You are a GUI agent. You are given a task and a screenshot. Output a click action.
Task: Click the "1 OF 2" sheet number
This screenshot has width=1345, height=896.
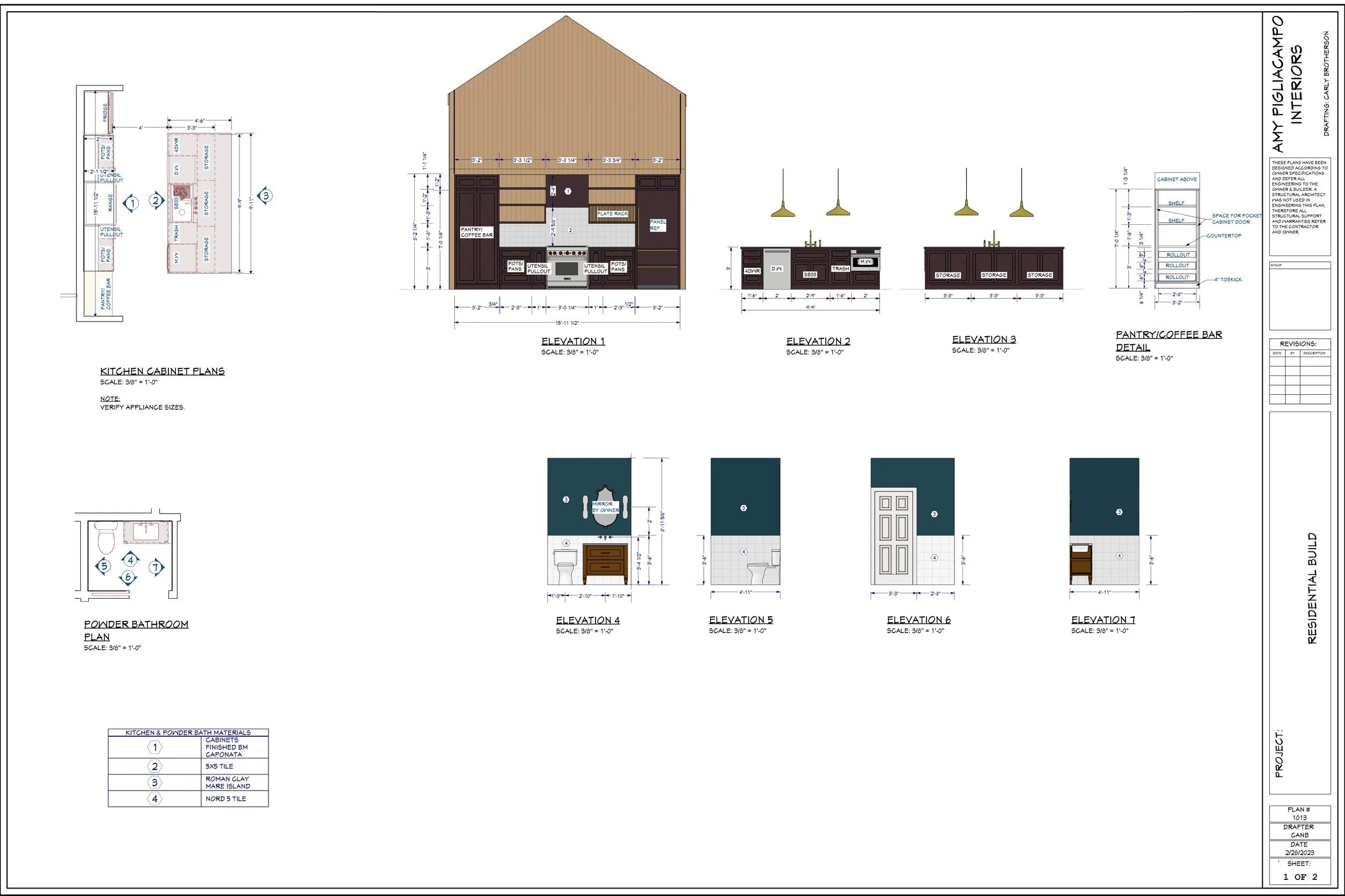pyautogui.click(x=1300, y=877)
